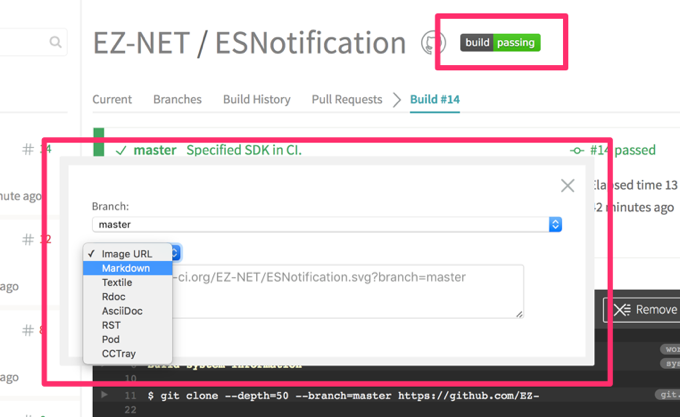Open the #14 passed build link

tap(622, 150)
